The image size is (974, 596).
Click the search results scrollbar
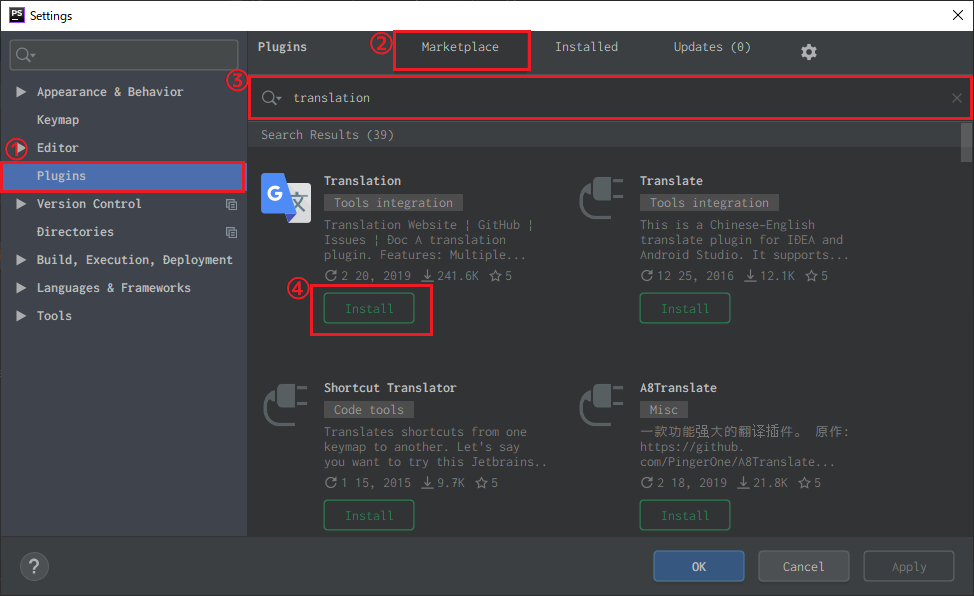(967, 145)
